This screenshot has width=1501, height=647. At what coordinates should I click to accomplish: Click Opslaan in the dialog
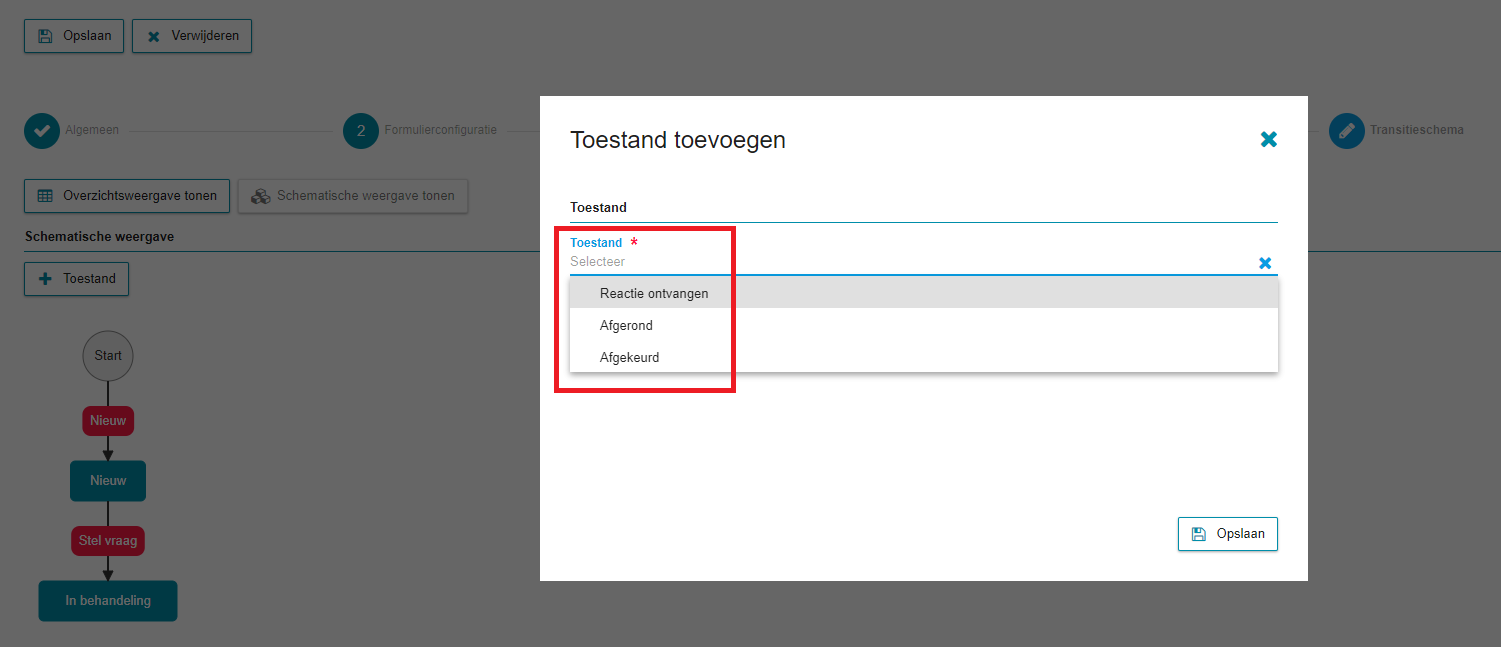1228,534
